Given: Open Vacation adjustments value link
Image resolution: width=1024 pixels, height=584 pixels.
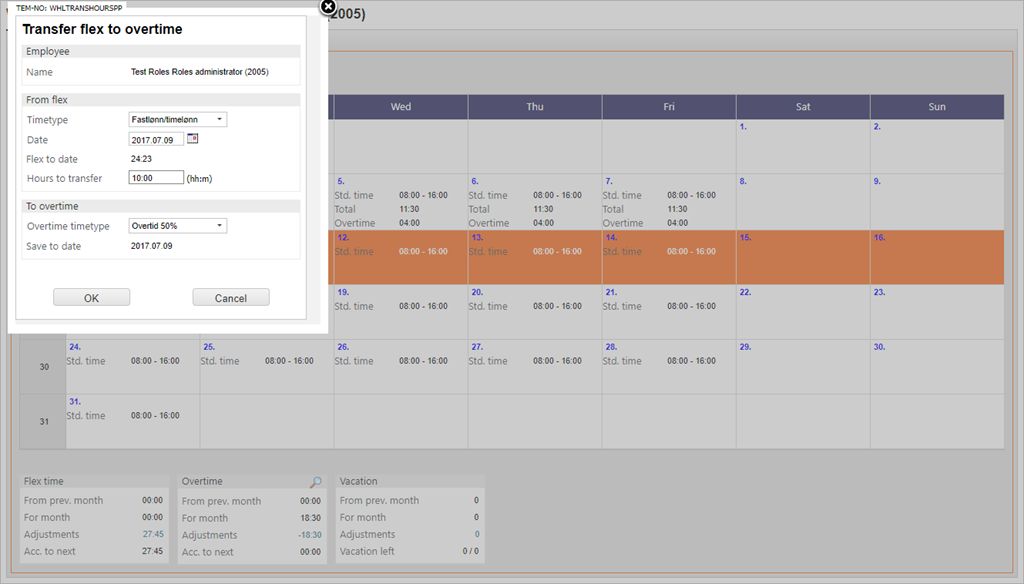Looking at the screenshot, I should point(476,535).
